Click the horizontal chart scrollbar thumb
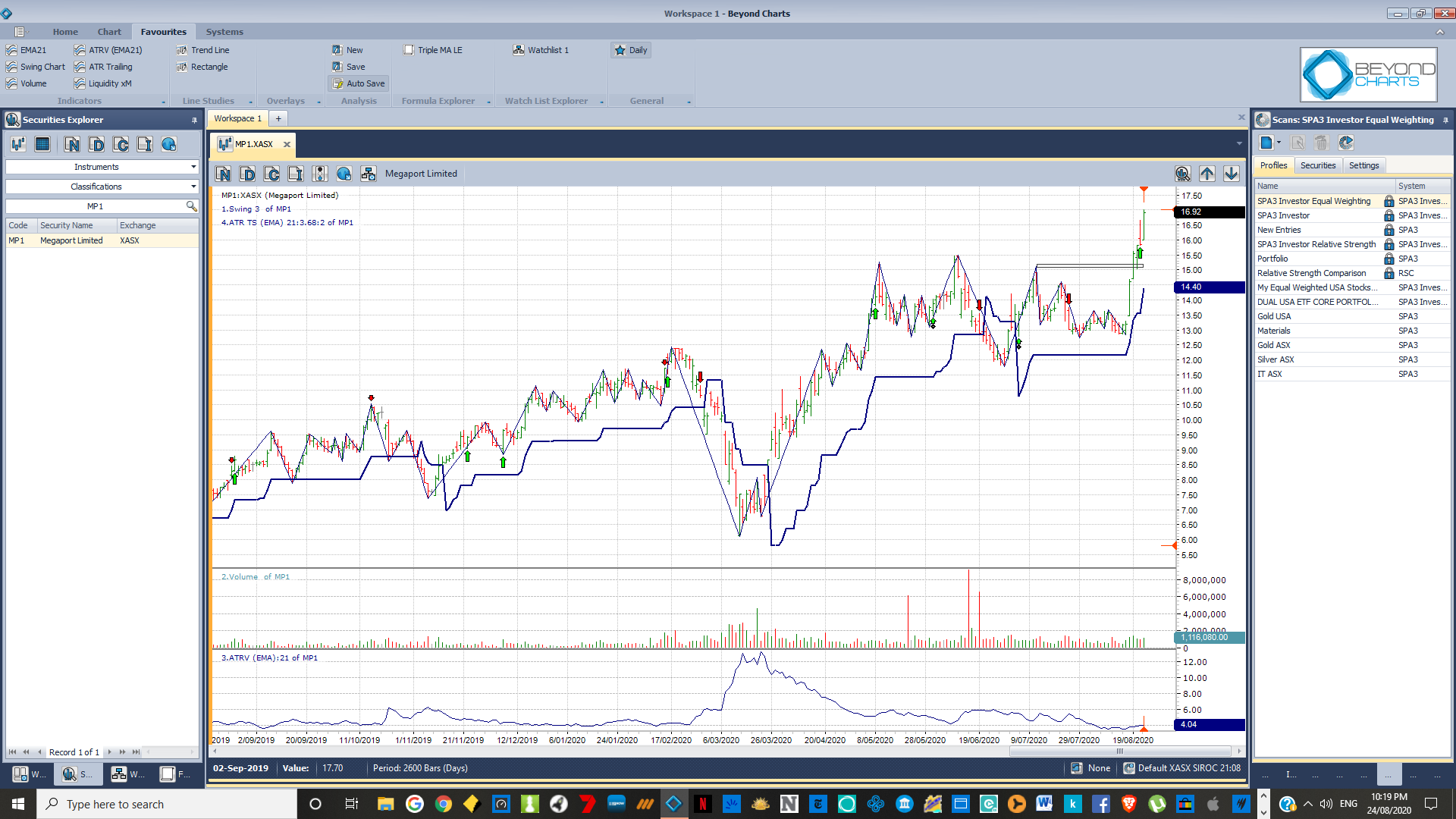This screenshot has width=1456, height=819. (1119, 752)
